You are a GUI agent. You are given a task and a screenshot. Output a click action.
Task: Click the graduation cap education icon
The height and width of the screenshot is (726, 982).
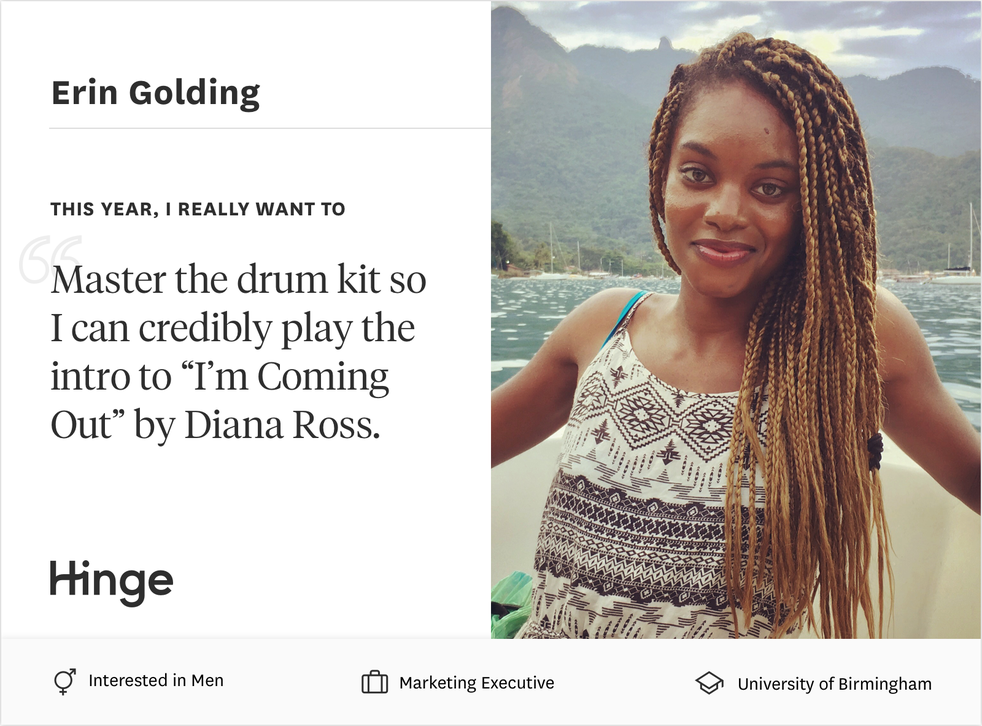coord(709,683)
